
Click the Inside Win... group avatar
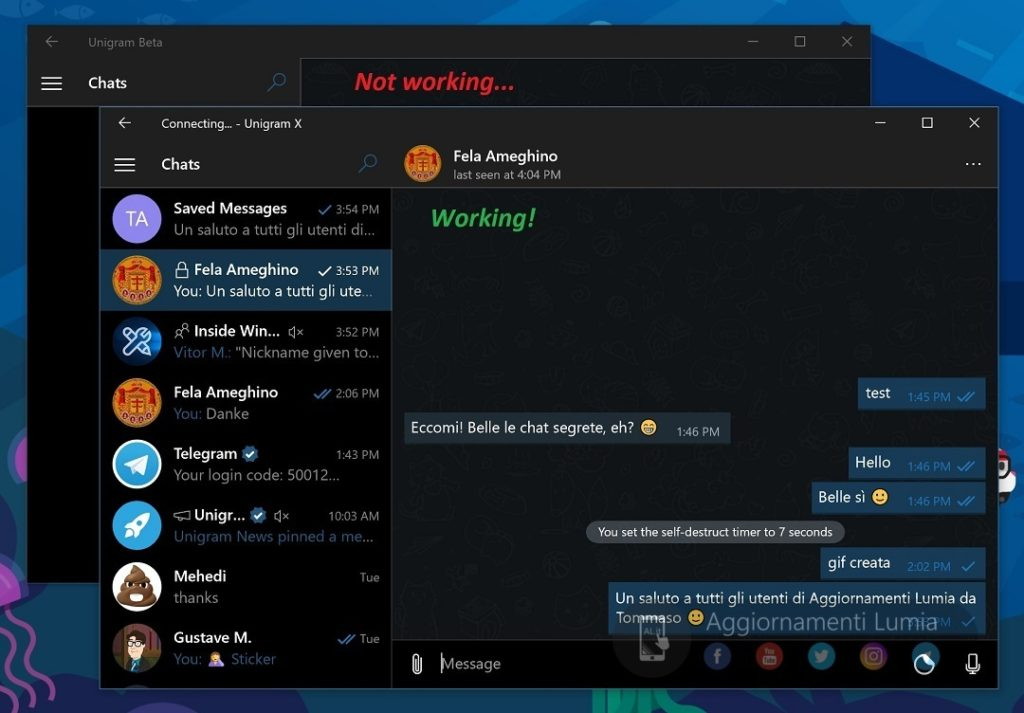137,341
